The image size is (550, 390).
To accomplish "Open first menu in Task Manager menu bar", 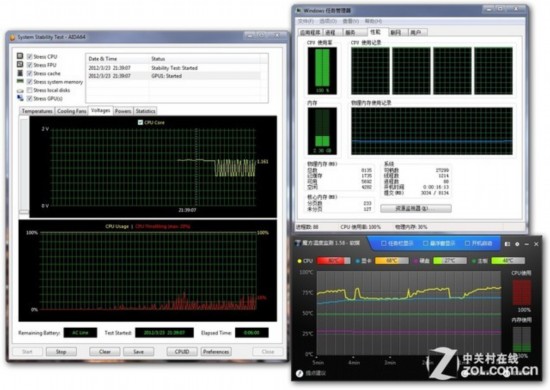I will click(x=306, y=21).
